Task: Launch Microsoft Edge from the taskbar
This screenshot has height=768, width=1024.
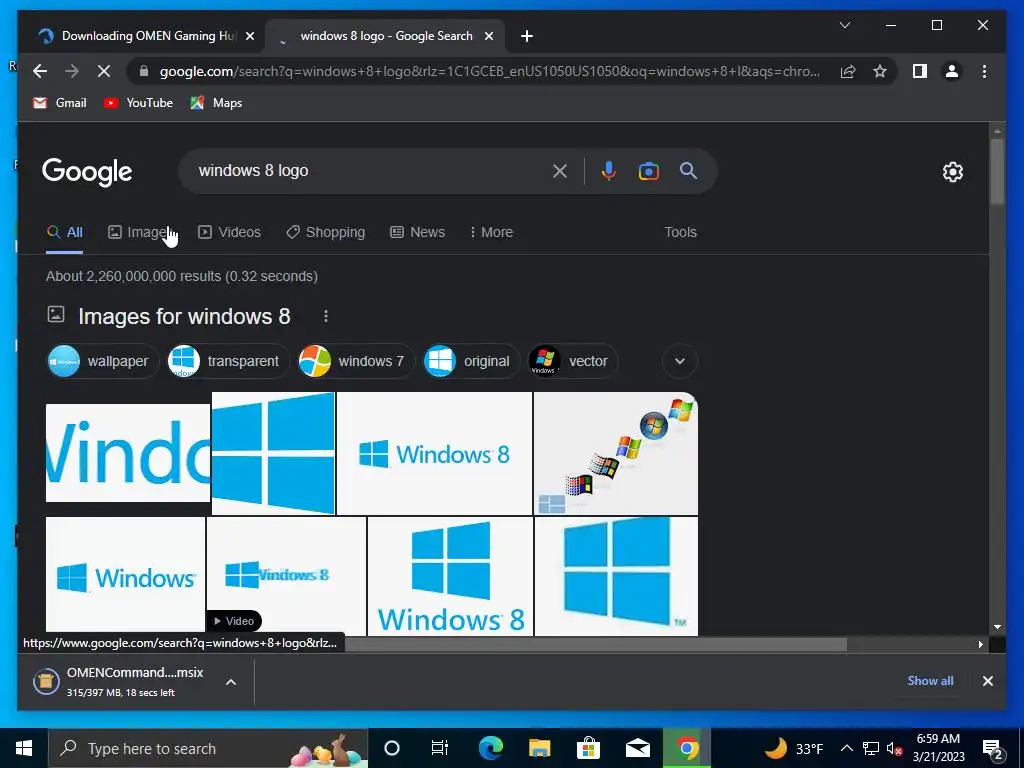Action: pyautogui.click(x=490, y=748)
